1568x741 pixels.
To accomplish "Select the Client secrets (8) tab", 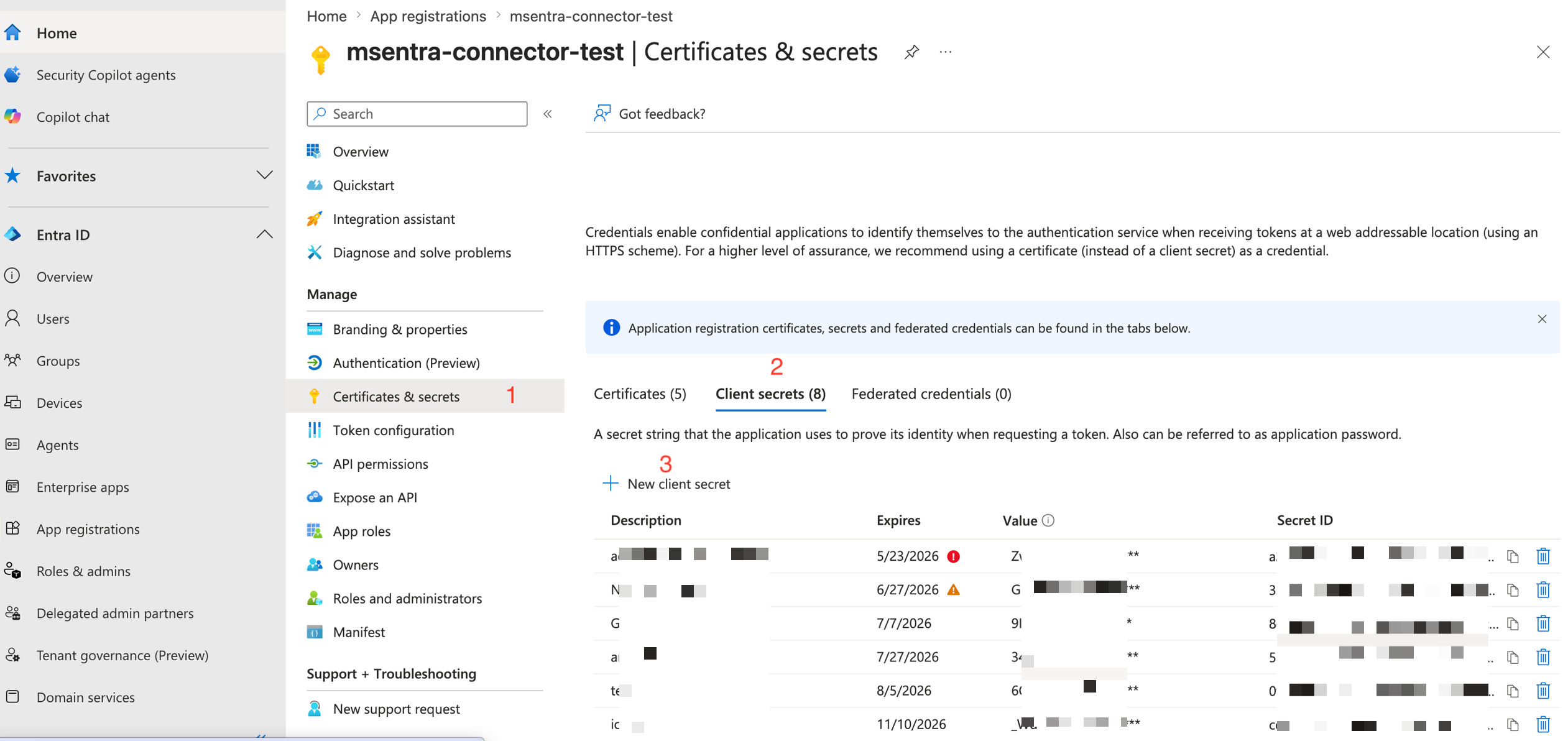I will 770,394.
